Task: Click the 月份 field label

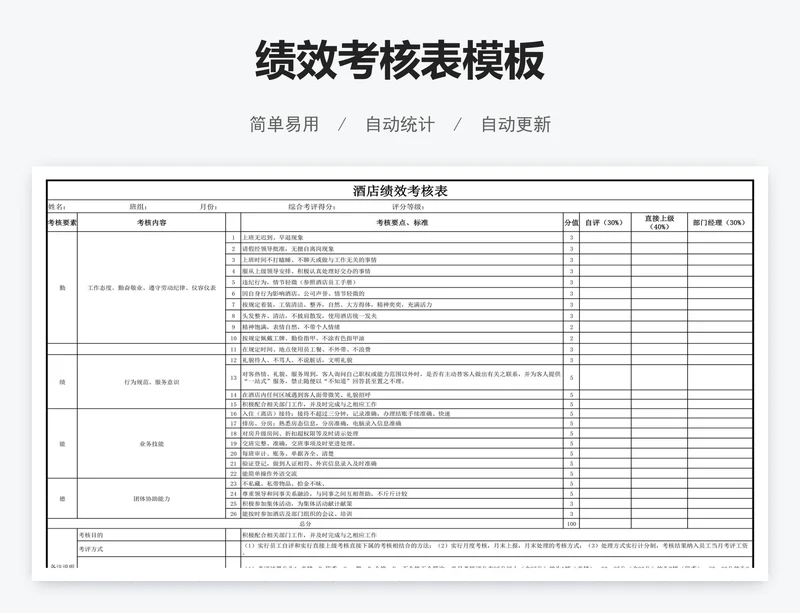Action: 209,207
